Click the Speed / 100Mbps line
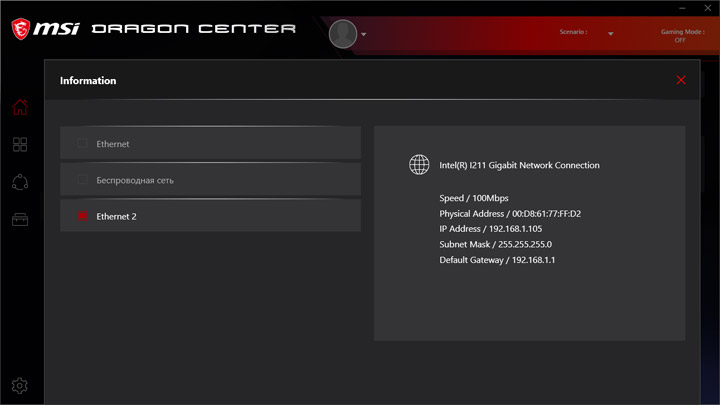The height and width of the screenshot is (405, 720). [474, 198]
